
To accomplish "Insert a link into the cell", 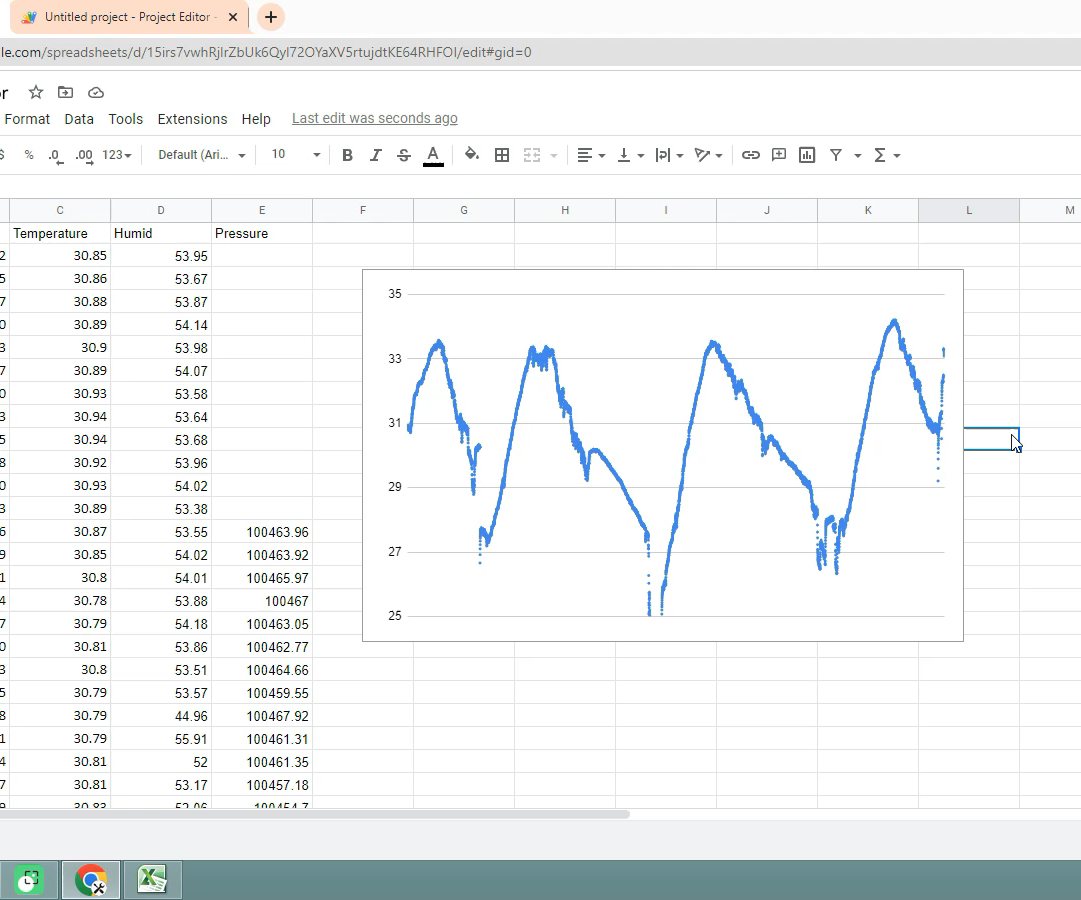I will (751, 155).
